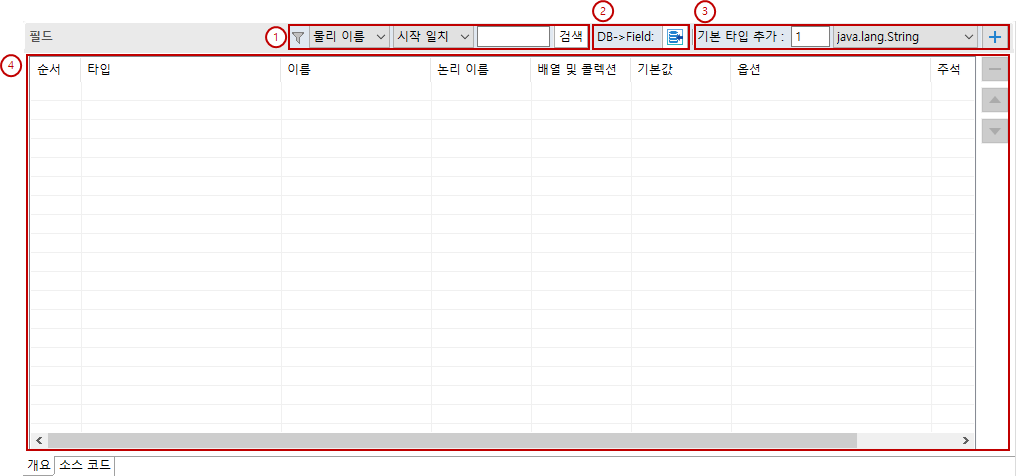Click the scrollbar right arrow

click(966, 440)
